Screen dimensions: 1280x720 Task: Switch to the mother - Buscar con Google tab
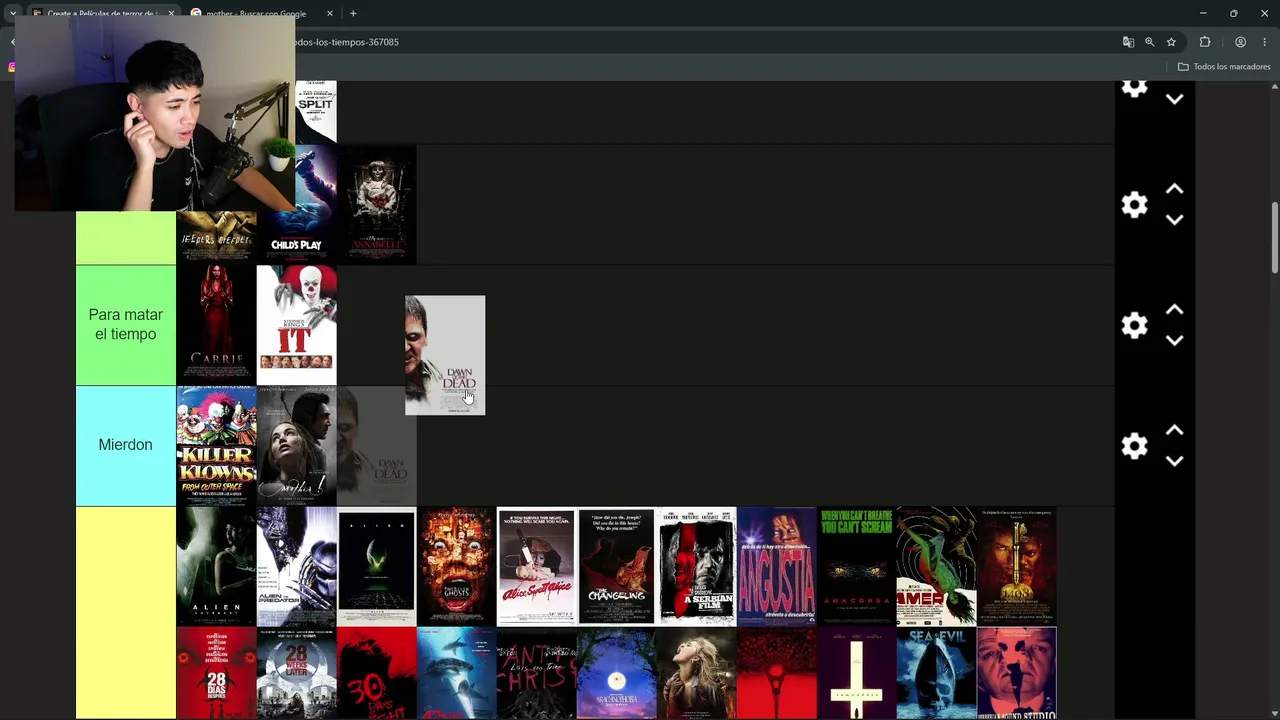point(262,13)
